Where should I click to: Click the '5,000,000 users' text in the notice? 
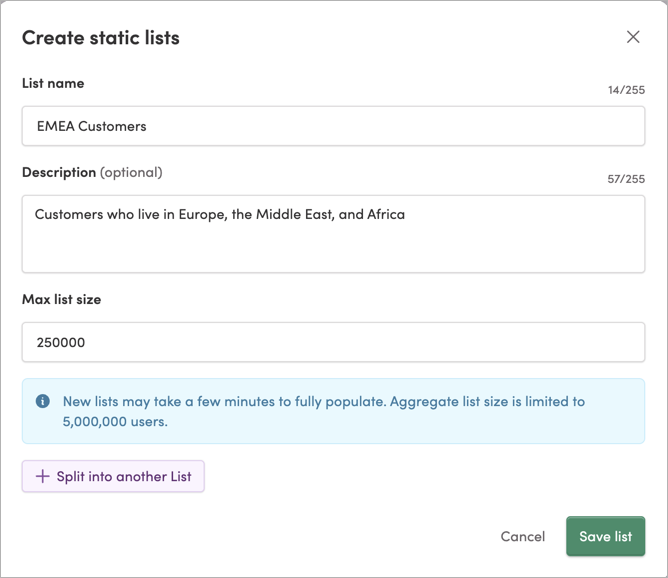tap(114, 421)
